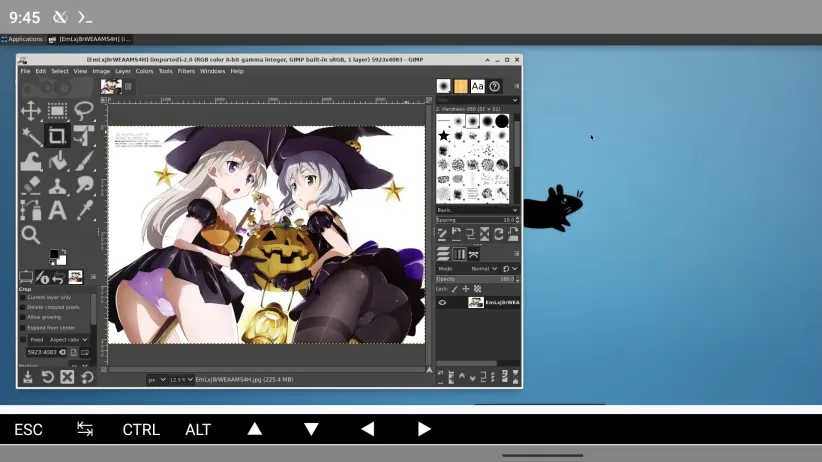The height and width of the screenshot is (462, 822).
Task: Choose the Free Select lasso tool
Action: (x=84, y=110)
